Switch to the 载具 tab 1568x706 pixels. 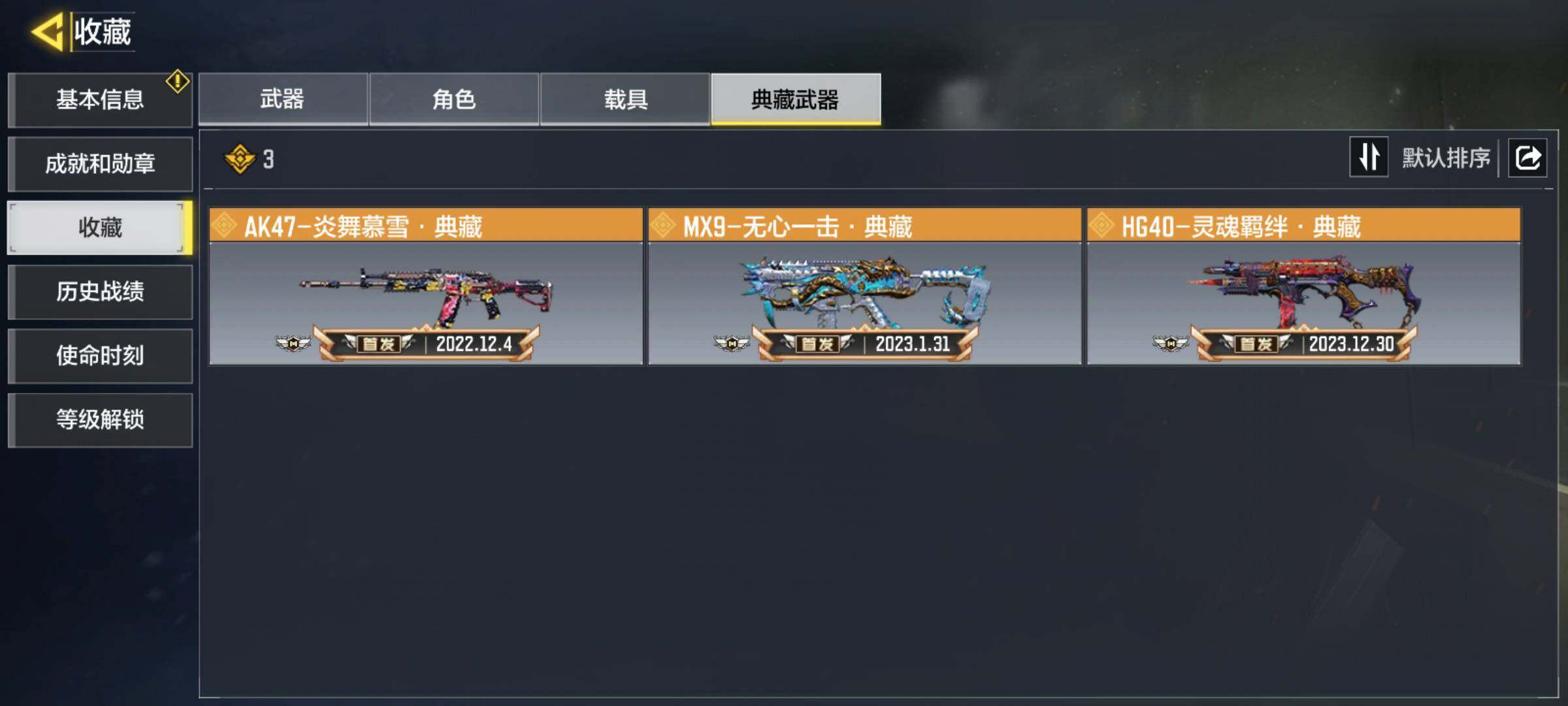click(625, 99)
